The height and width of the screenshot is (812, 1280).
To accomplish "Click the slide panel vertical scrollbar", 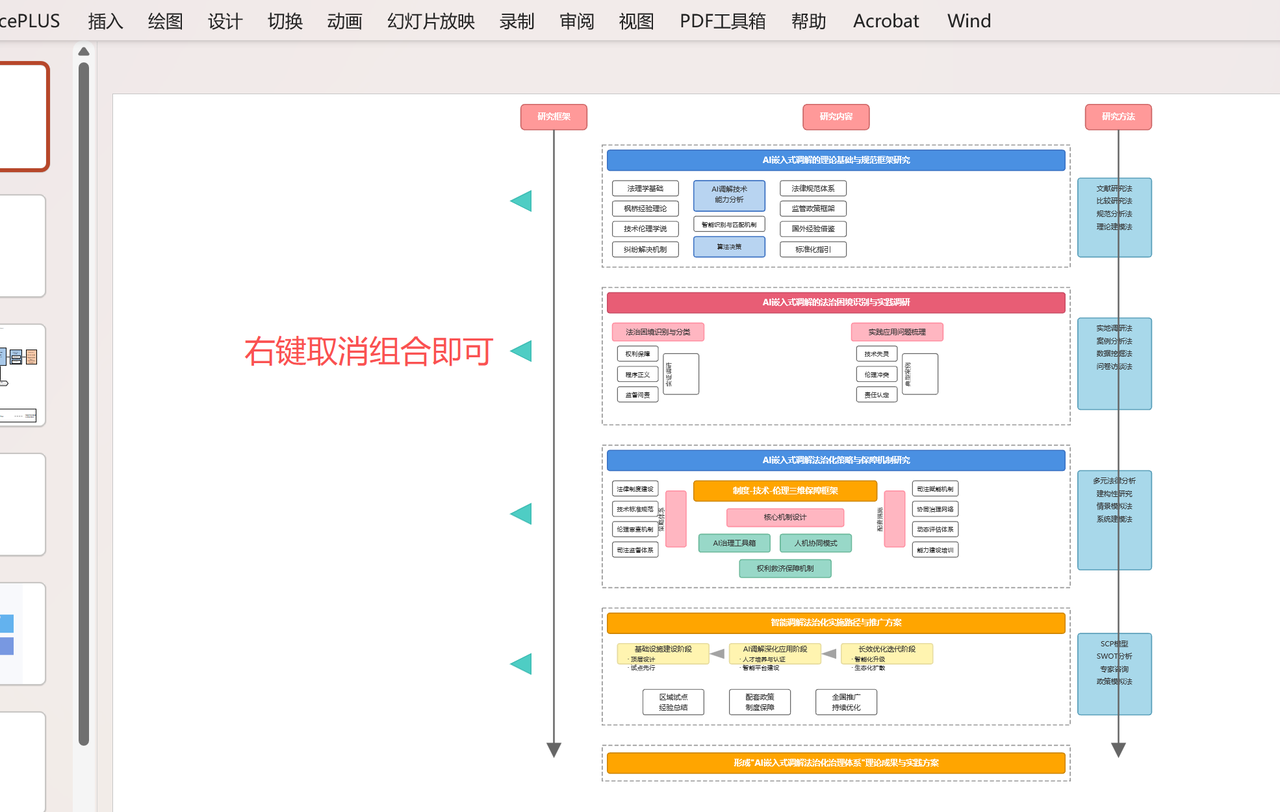I will pyautogui.click(x=84, y=400).
